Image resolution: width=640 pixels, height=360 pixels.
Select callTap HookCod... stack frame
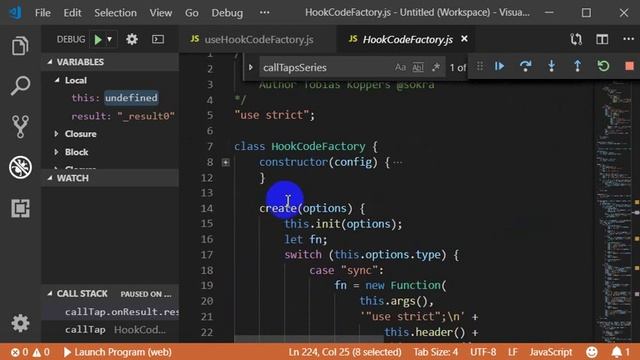tap(110, 329)
